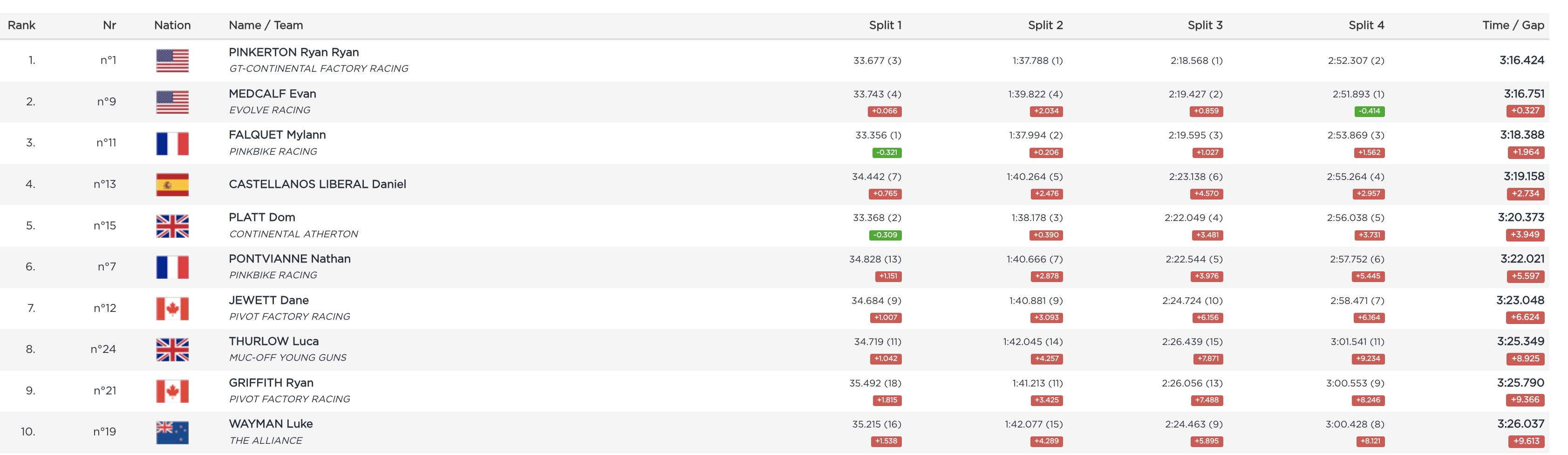Click the red +9.613 gap badge
Screen dimensions: 1568x455
click(1526, 441)
